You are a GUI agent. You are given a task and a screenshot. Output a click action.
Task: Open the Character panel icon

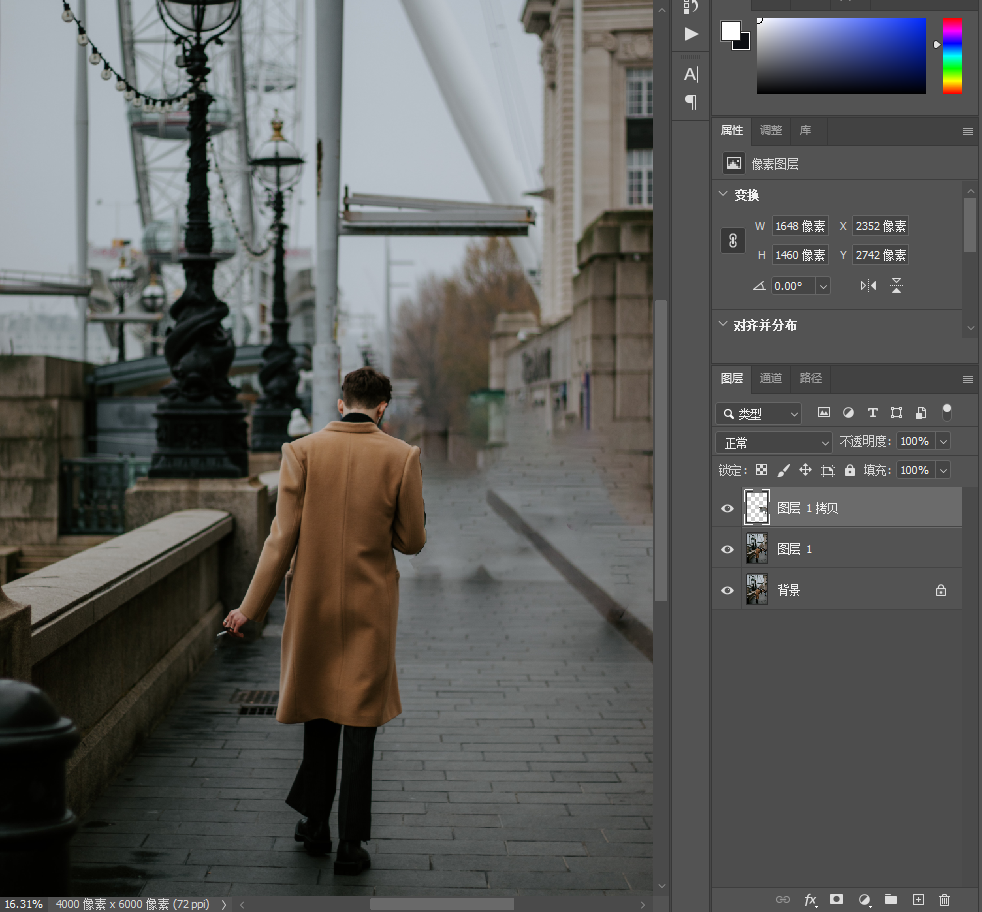pyautogui.click(x=691, y=74)
